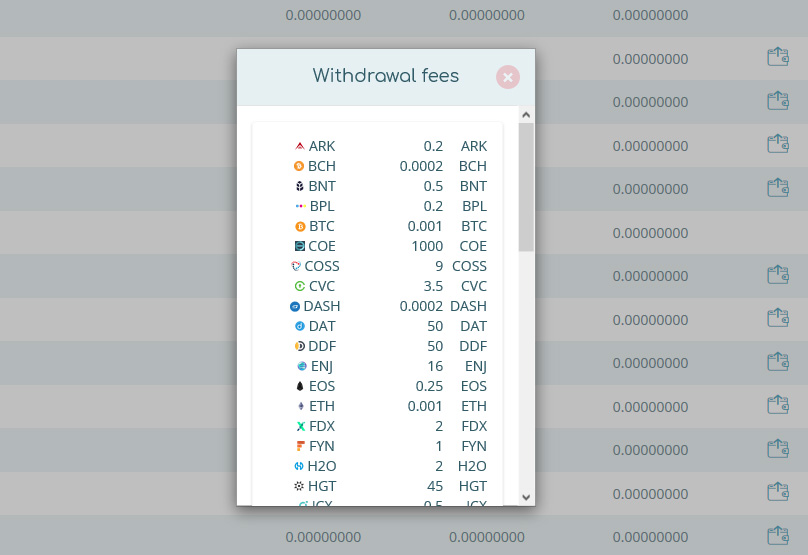Click the fees list scroll down arrow
Viewport: 808px width, 555px height.
click(x=526, y=497)
